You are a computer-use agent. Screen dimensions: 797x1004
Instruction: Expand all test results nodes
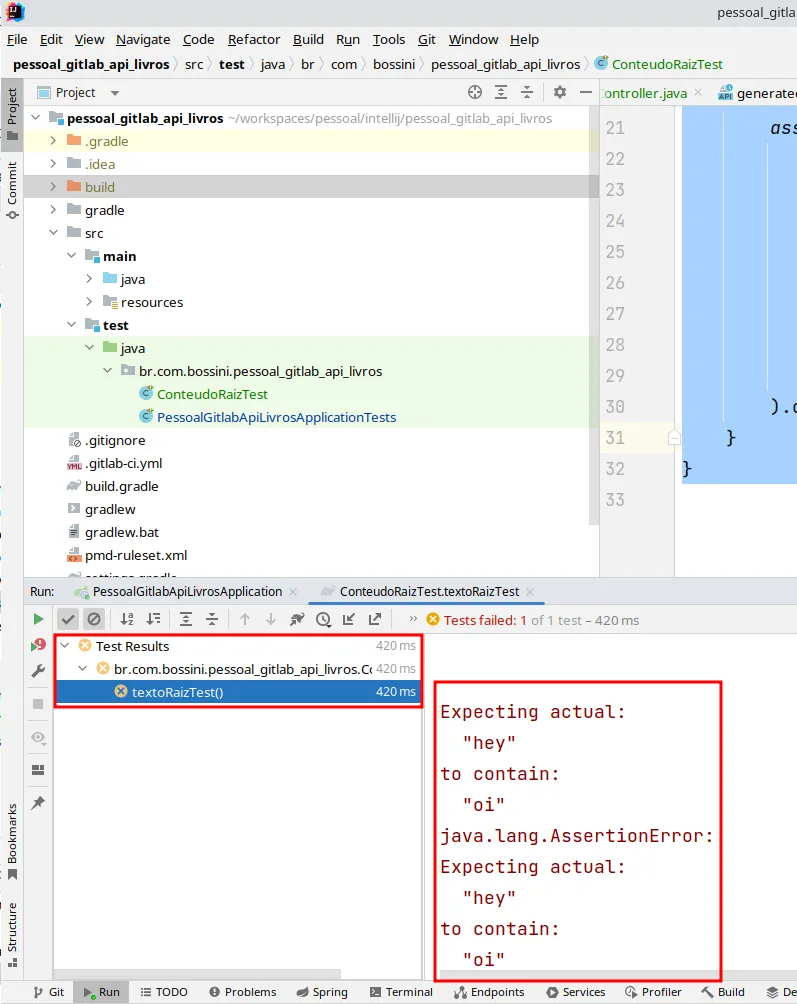186,619
